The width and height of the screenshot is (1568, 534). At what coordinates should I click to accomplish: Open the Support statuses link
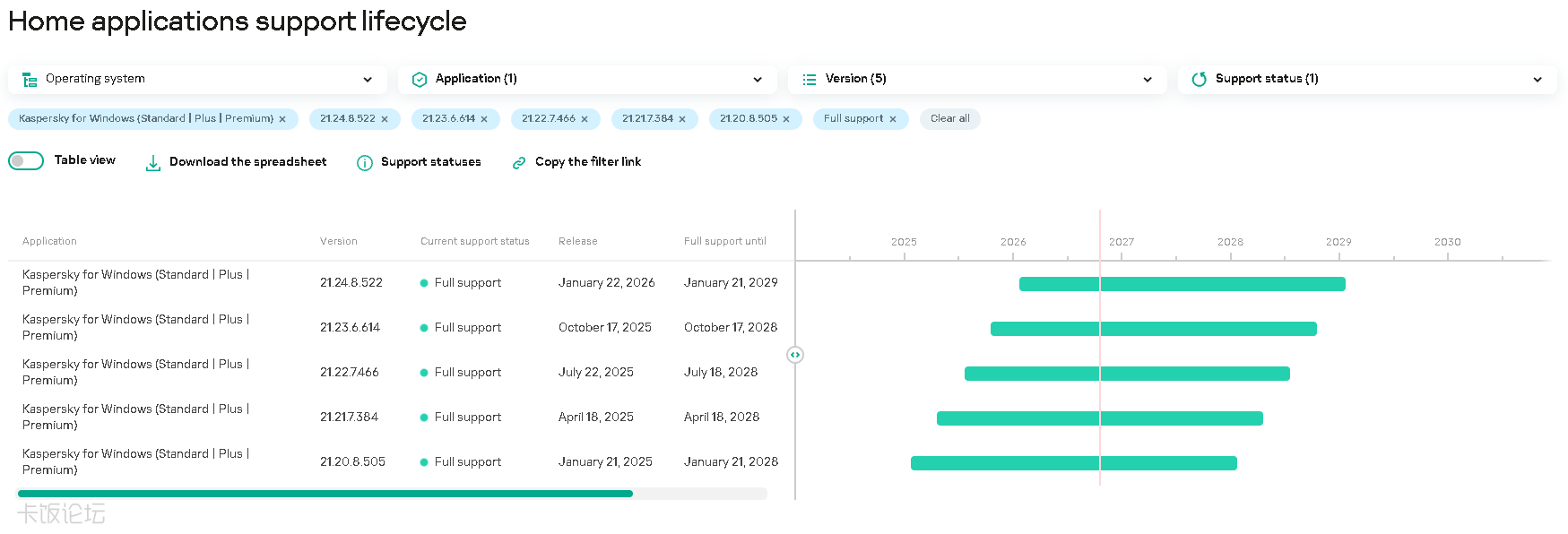pos(431,162)
